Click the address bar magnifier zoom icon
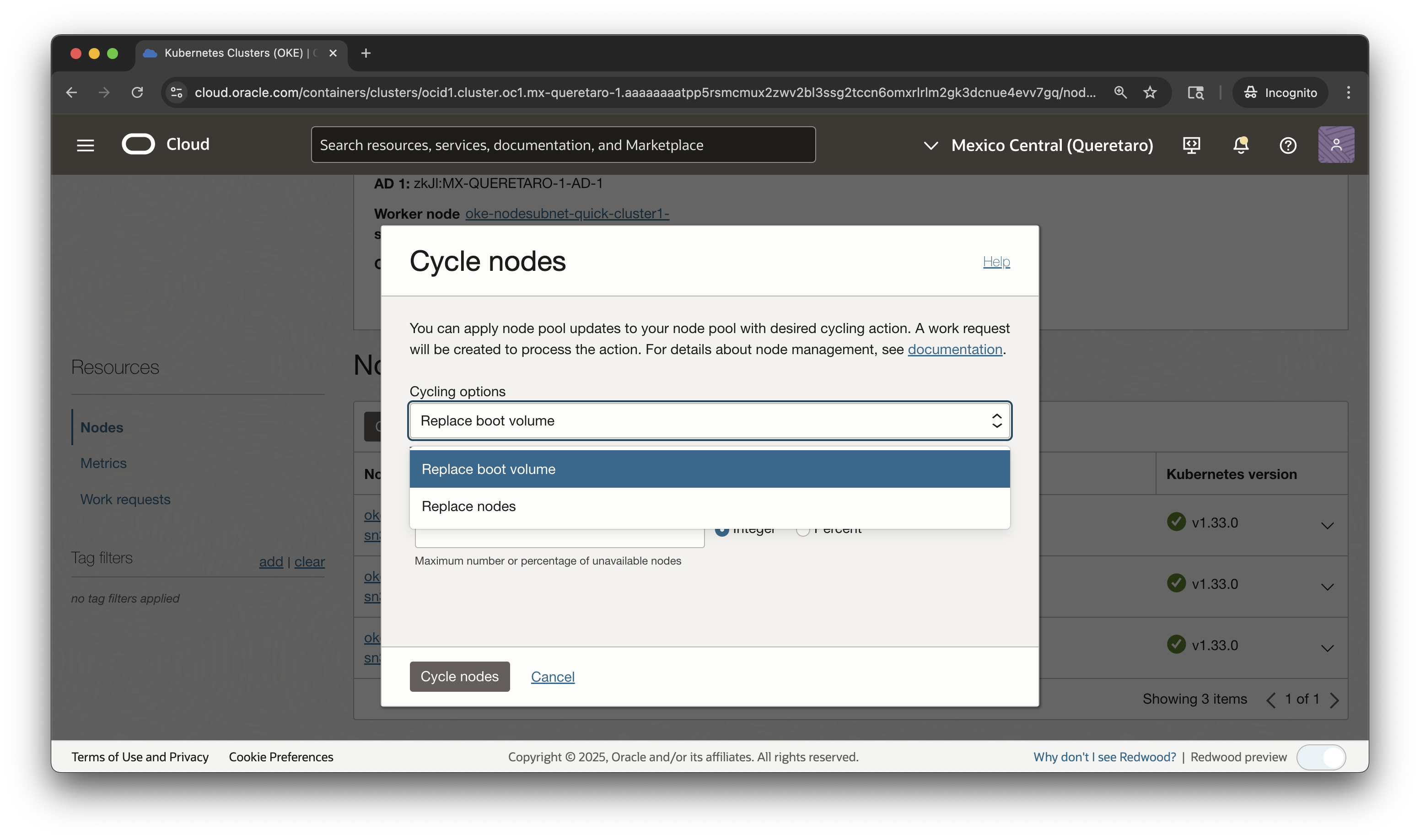 1121,92
